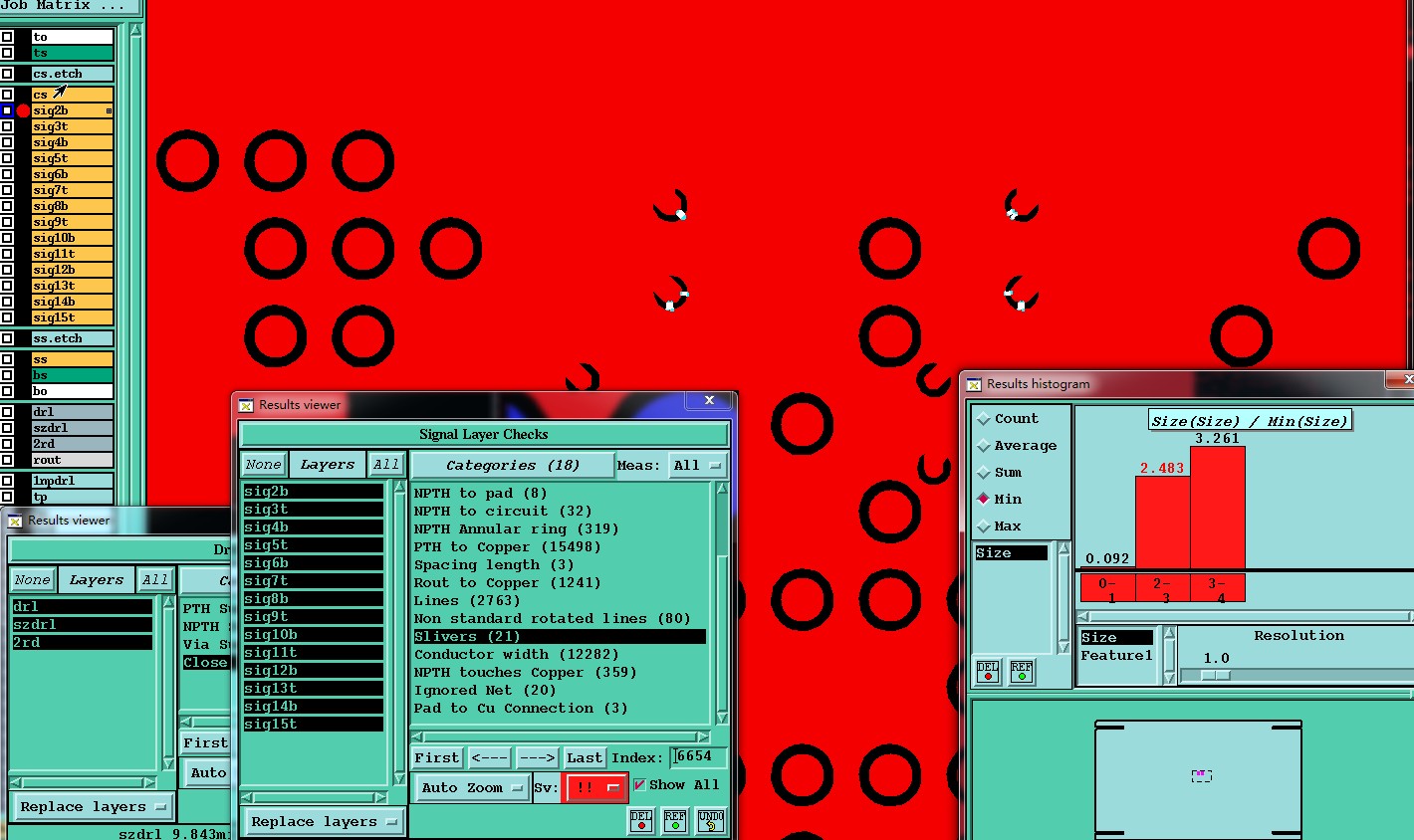Select the Max radio option
Image resolution: width=1414 pixels, height=840 pixels.
984,526
